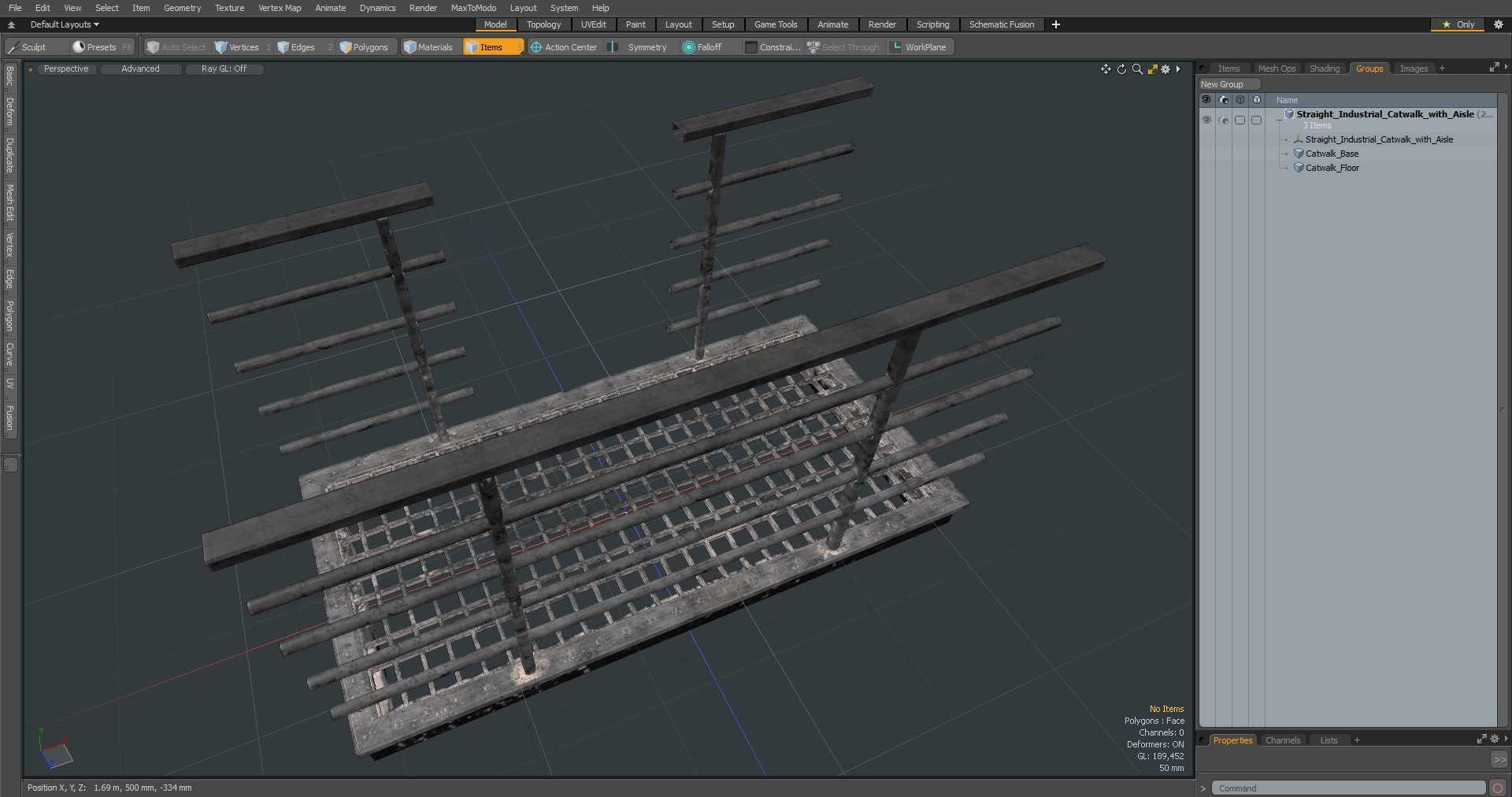Open Constraints options

click(773, 47)
